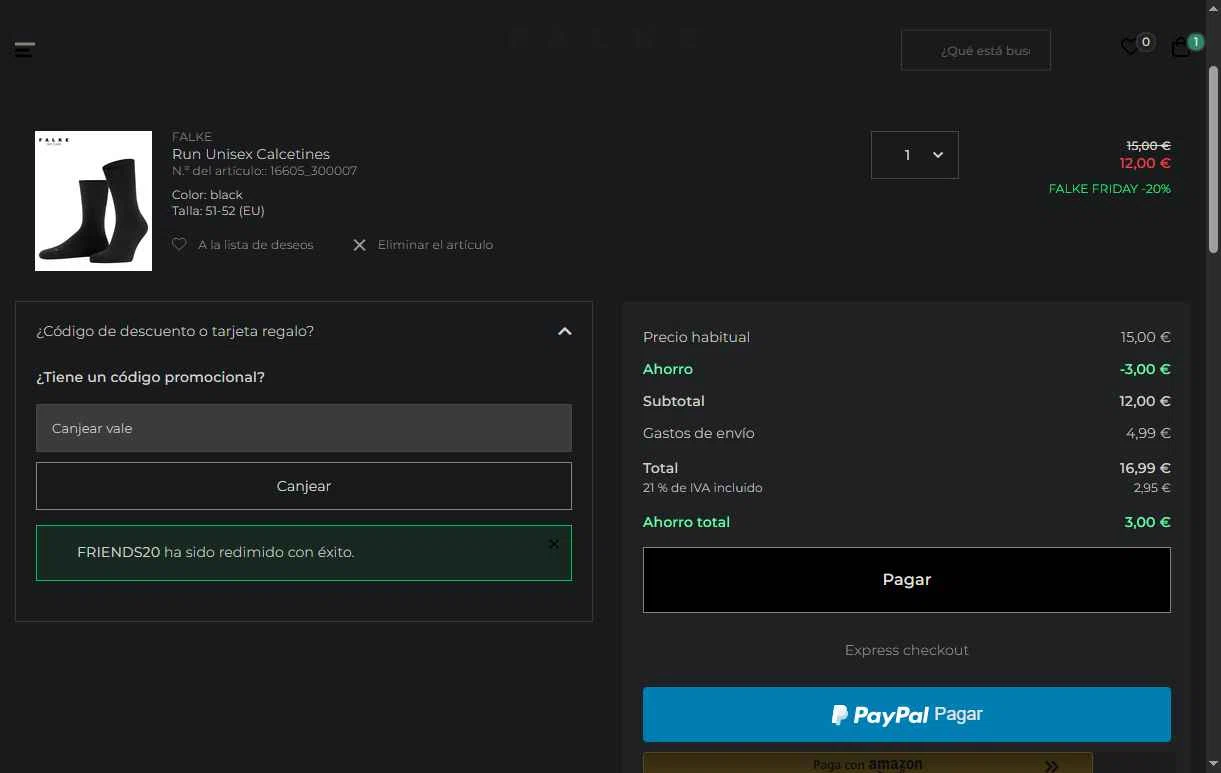Click the 'Ahorro total' label
1221x773 pixels.
(x=687, y=522)
